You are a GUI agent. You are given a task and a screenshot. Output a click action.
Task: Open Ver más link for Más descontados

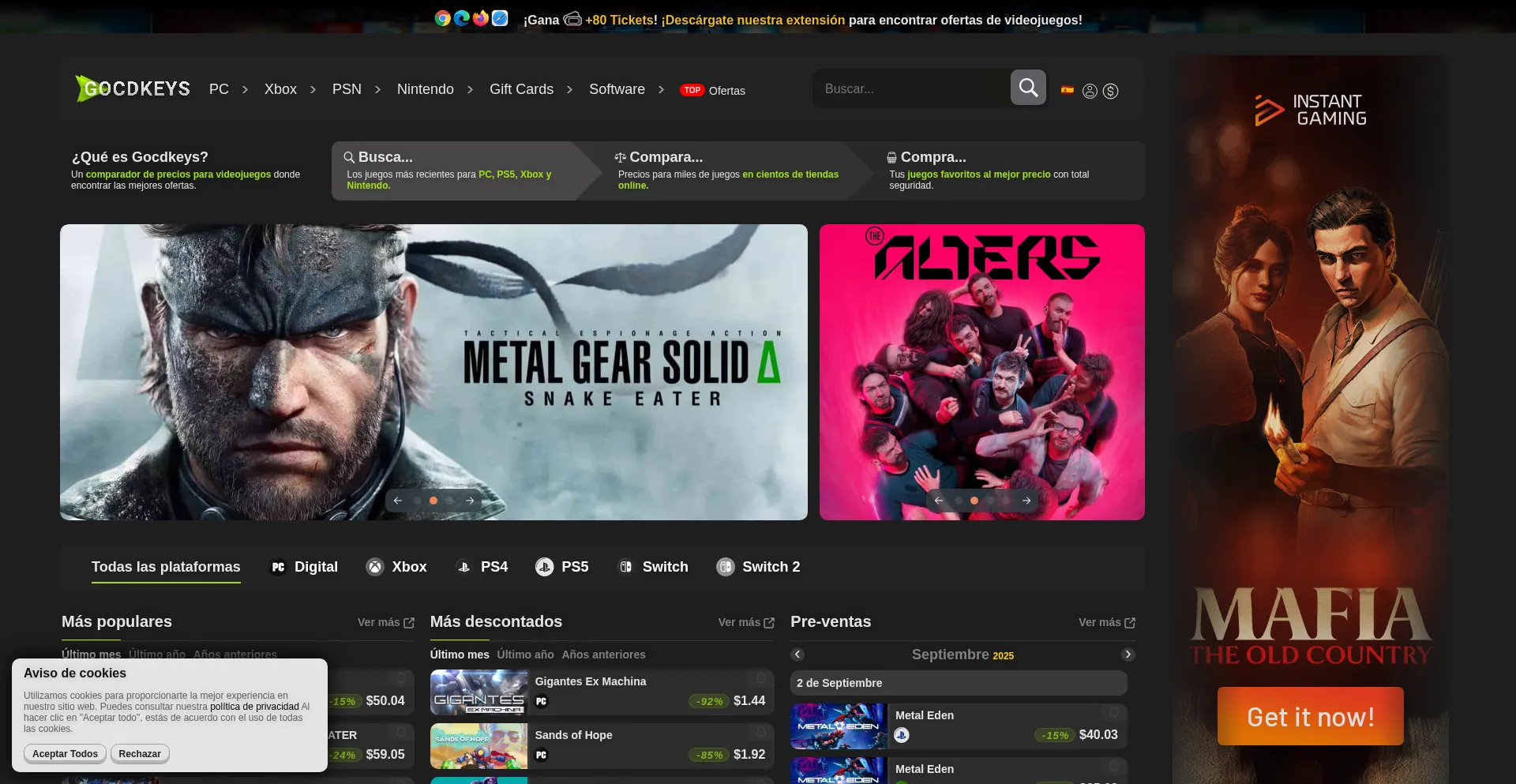pos(745,623)
